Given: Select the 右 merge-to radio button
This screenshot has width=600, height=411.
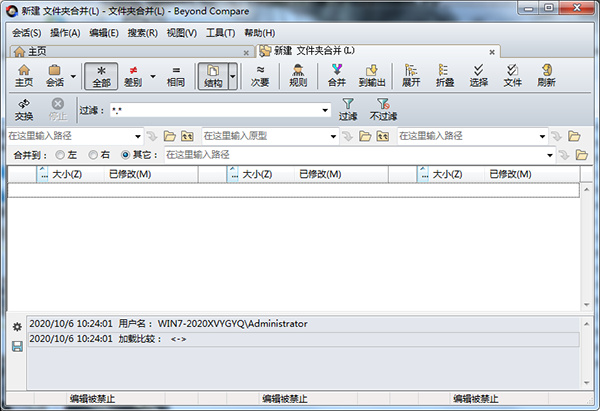Looking at the screenshot, I should [93, 155].
